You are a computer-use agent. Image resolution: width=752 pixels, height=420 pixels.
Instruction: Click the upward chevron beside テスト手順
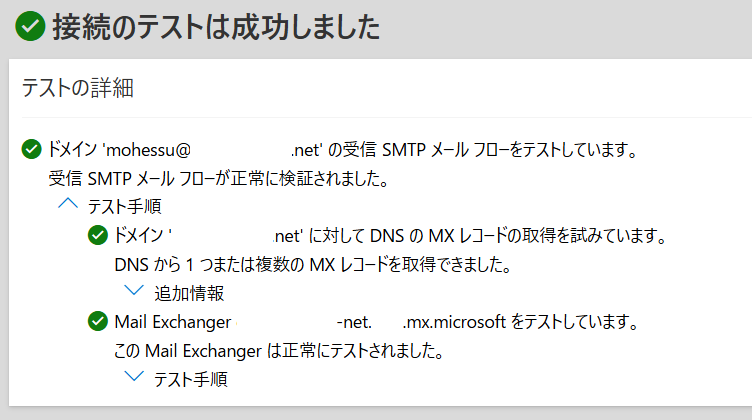coord(68,204)
